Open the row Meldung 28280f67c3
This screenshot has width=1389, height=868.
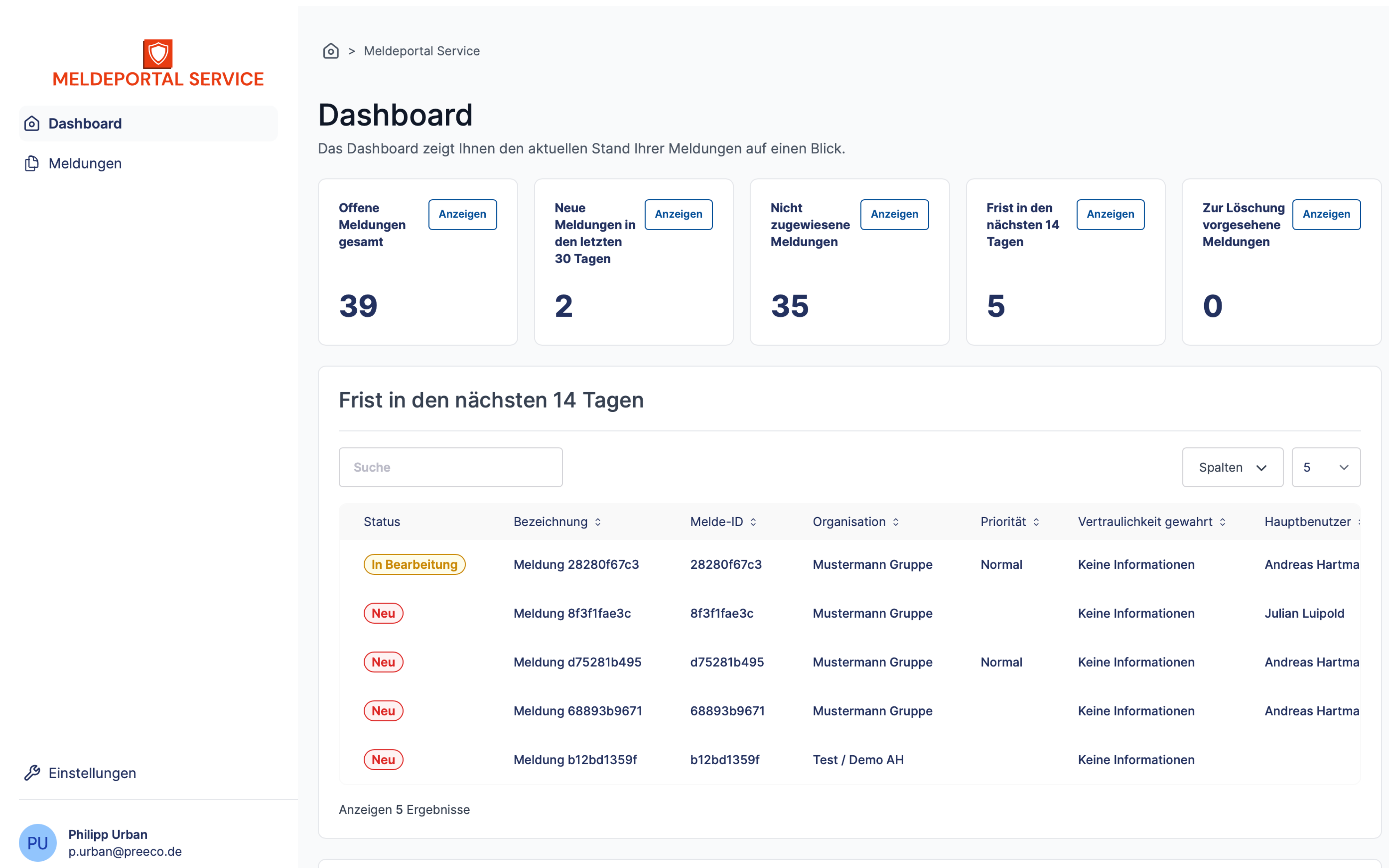576,564
